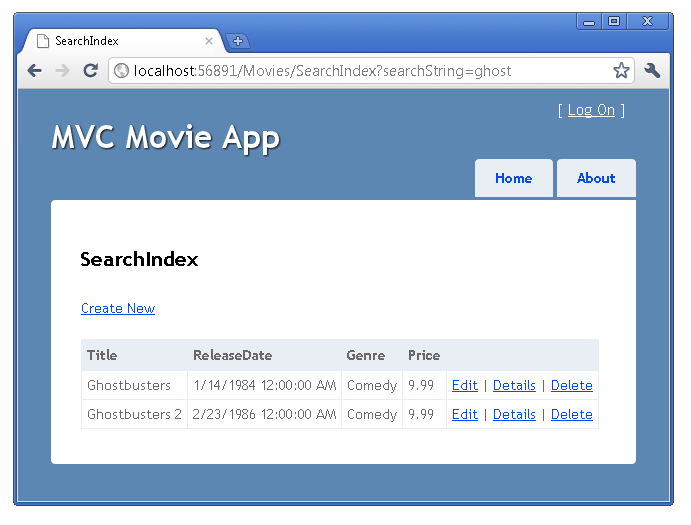Open a new tab with the plus button
691x525 pixels.
coord(238,41)
